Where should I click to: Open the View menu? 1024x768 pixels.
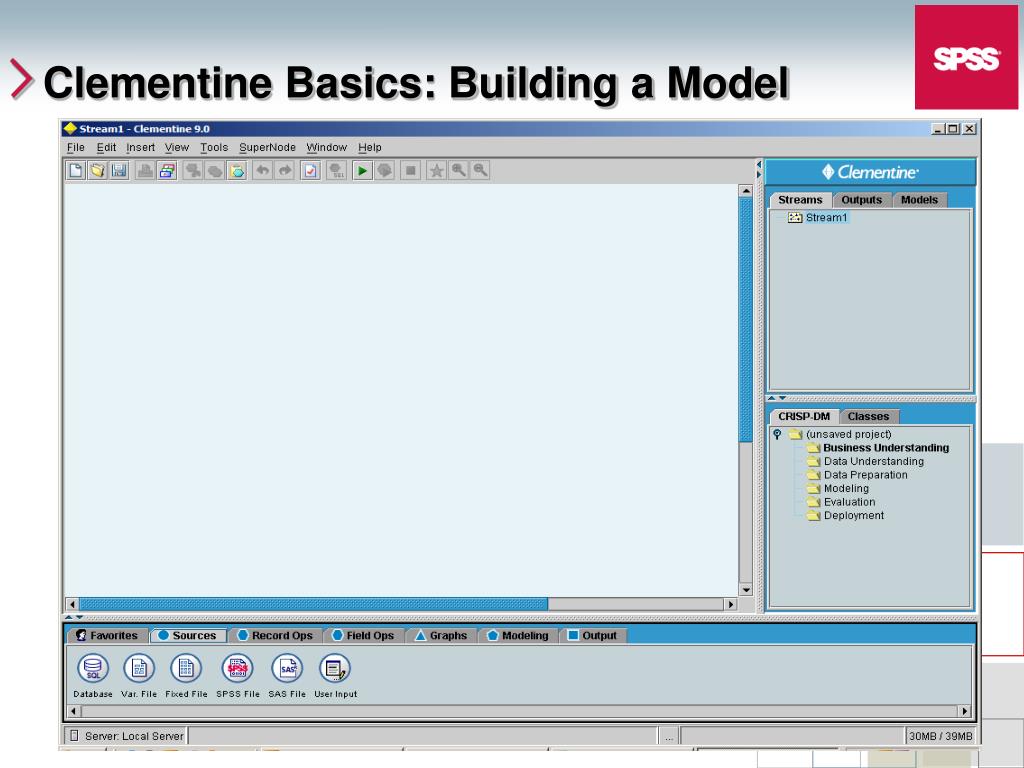[177, 148]
